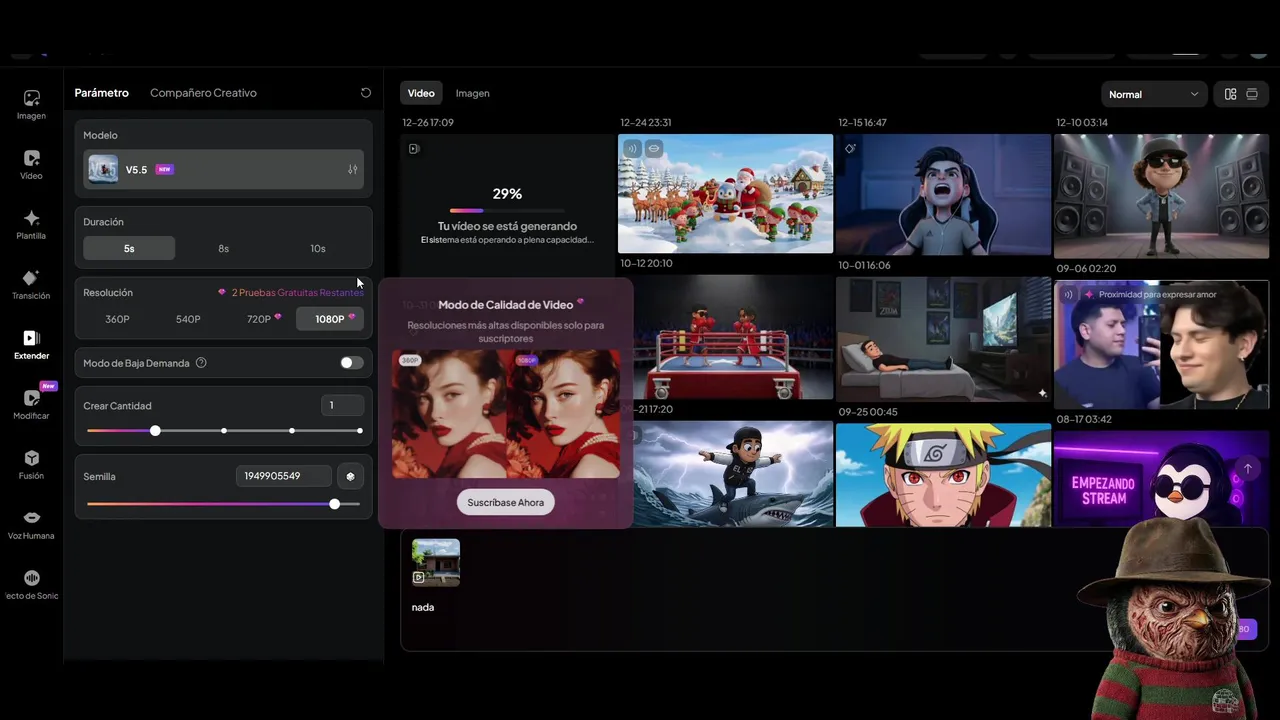Select the Extender tool in sidebar
The image size is (1280, 720).
[x=31, y=344]
